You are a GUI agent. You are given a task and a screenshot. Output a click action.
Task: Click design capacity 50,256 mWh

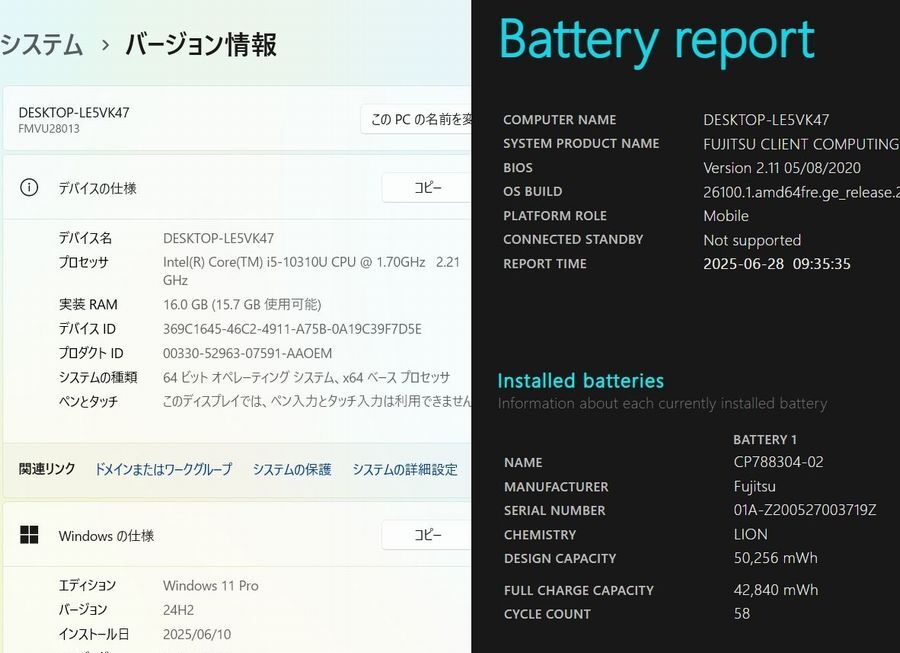[775, 558]
